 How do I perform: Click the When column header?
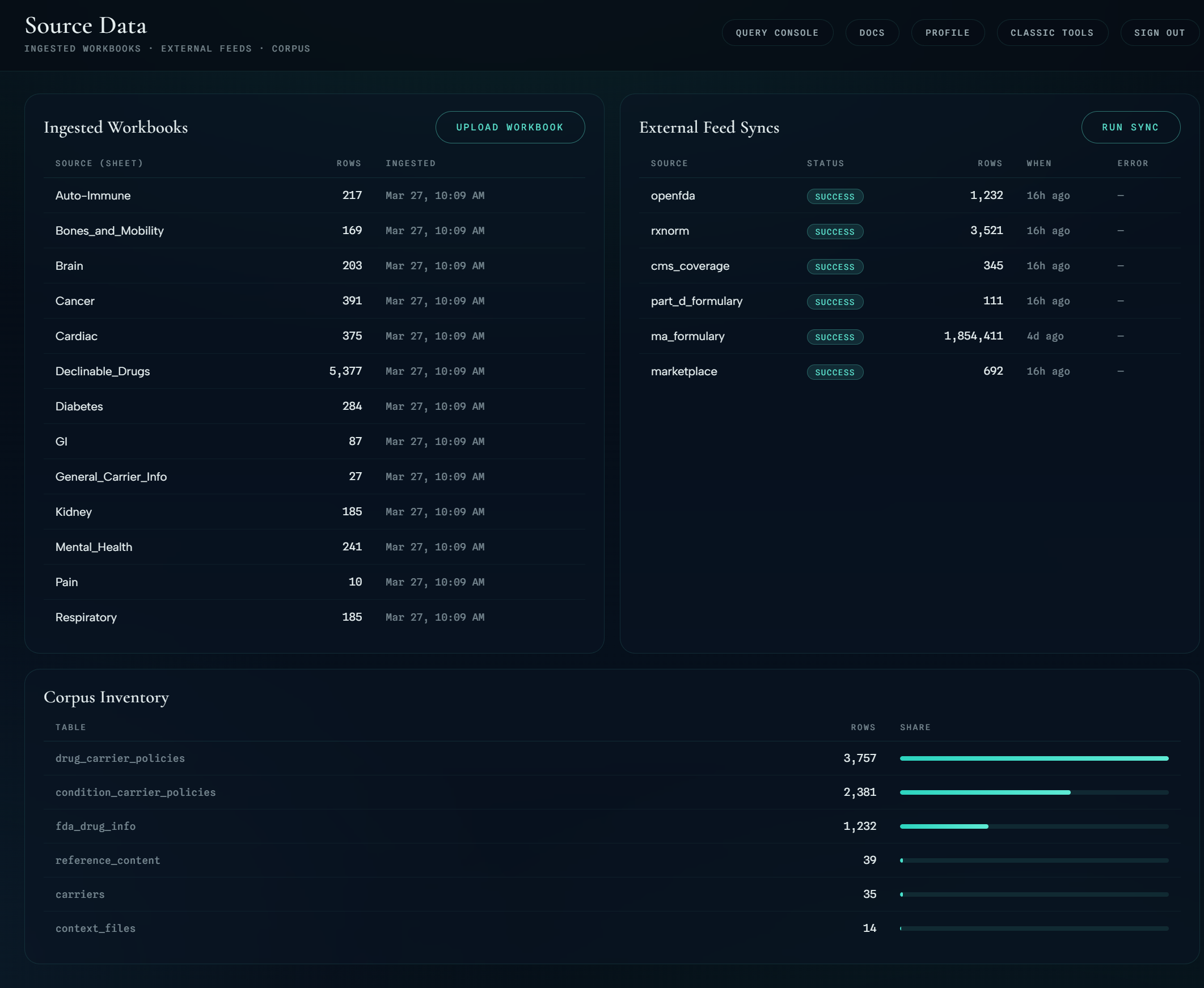[x=1039, y=163]
